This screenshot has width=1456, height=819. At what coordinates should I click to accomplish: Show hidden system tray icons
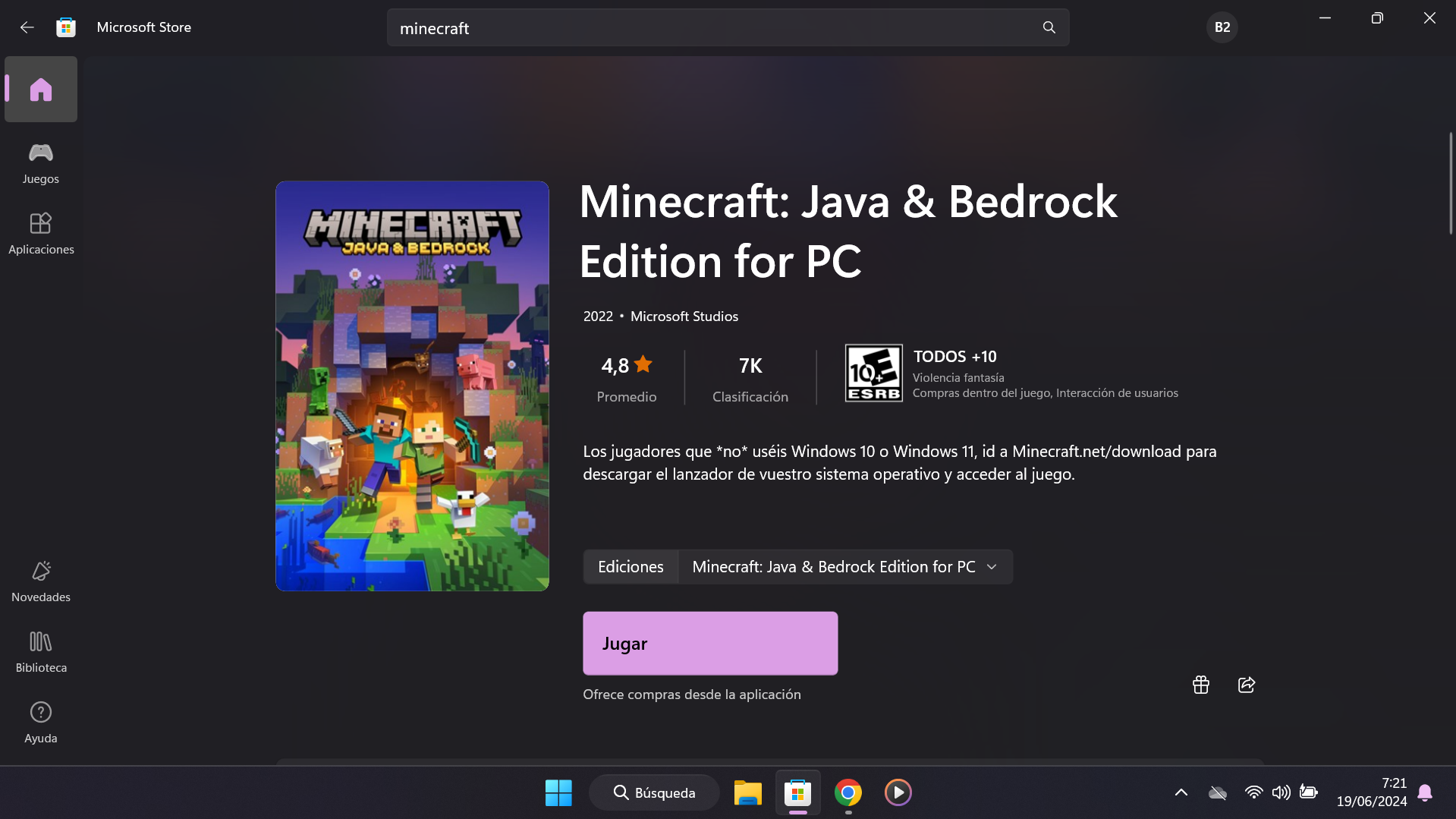click(1181, 792)
